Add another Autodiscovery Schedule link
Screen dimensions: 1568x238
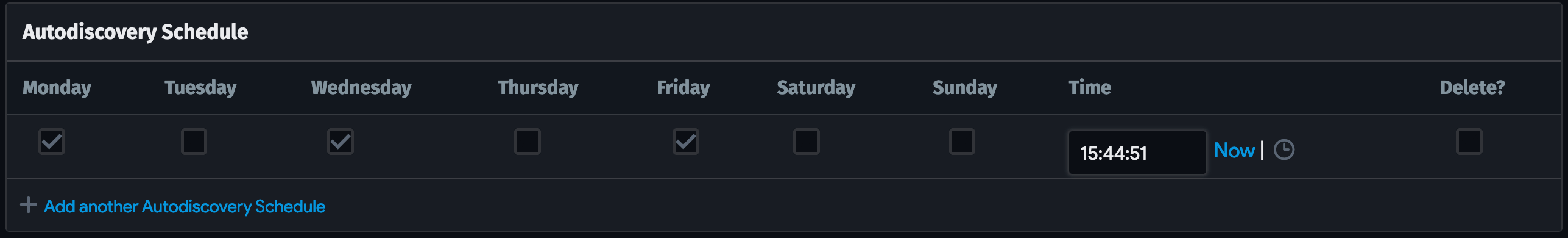[x=185, y=206]
